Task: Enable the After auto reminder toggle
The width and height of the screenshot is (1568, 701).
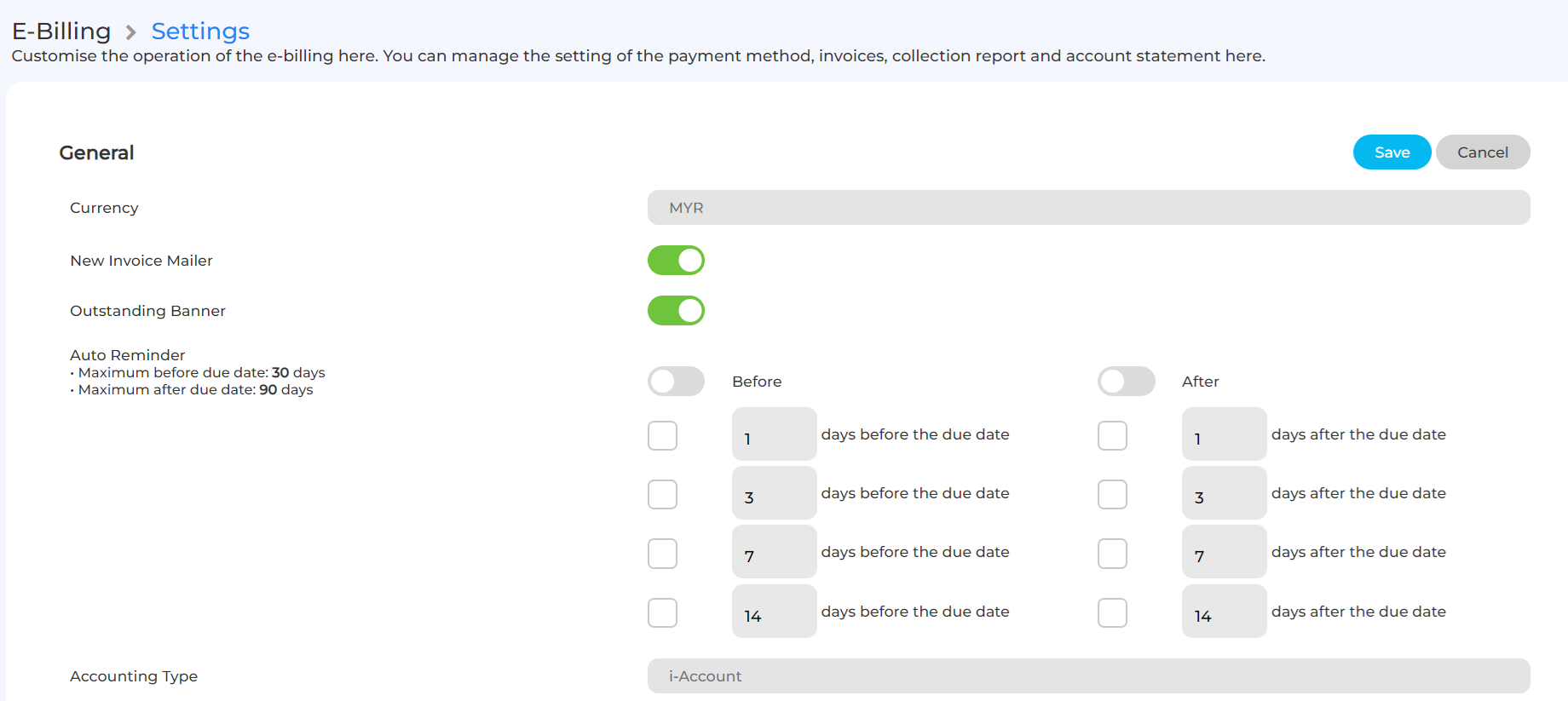Action: coord(1126,382)
